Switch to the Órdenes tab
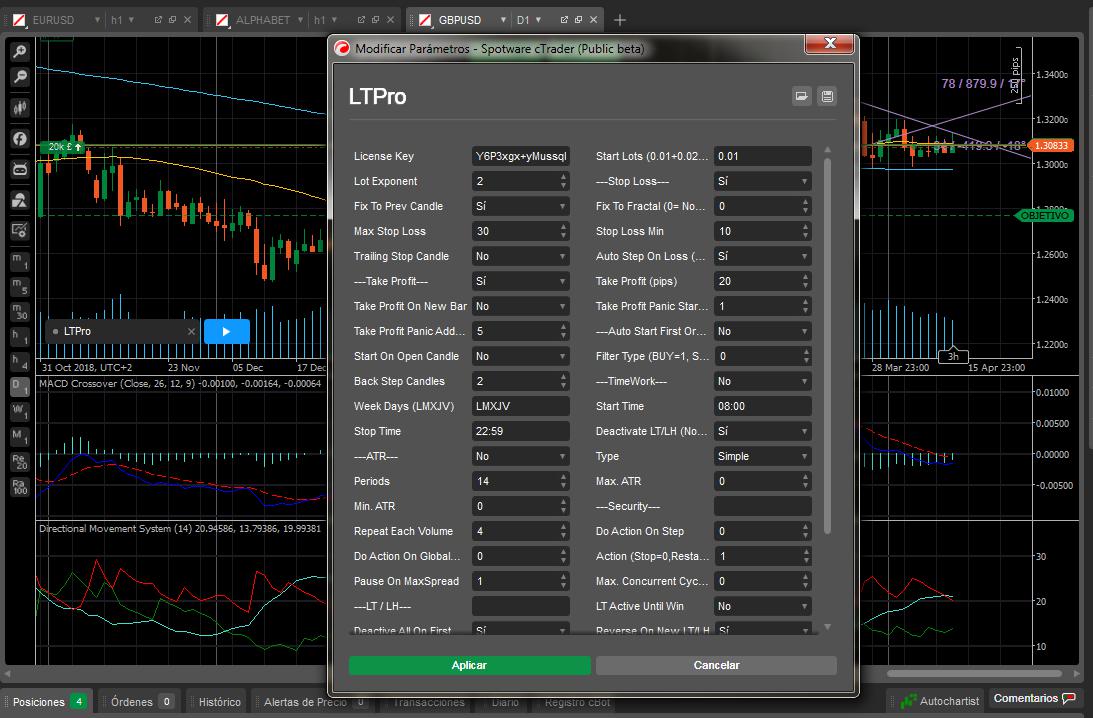This screenshot has width=1093, height=718. coord(142,701)
